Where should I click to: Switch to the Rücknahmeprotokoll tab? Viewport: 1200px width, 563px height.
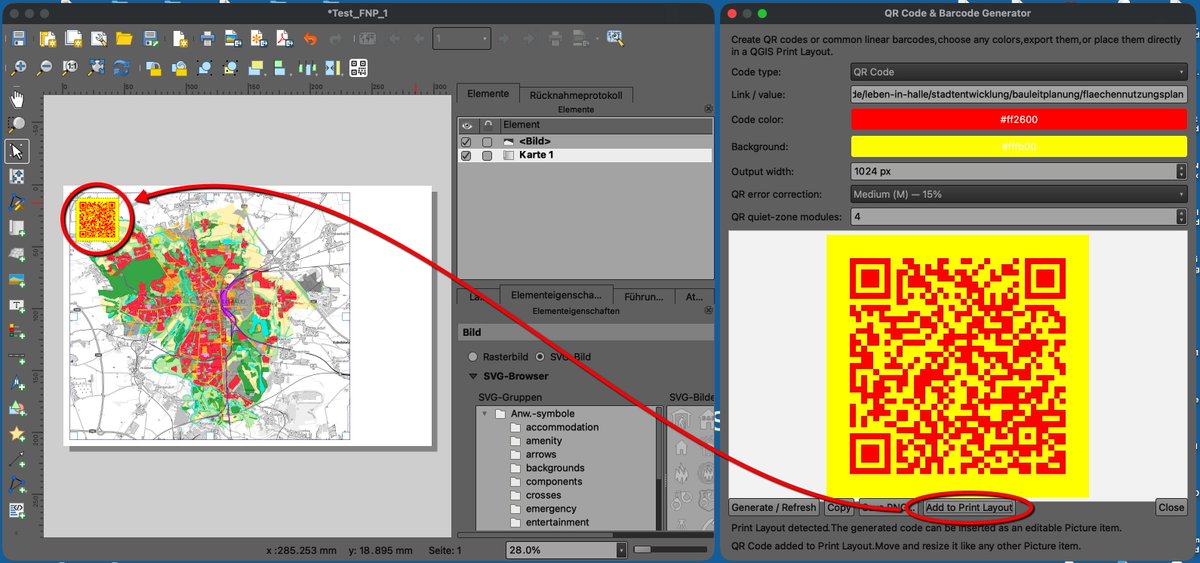pyautogui.click(x=575, y=95)
